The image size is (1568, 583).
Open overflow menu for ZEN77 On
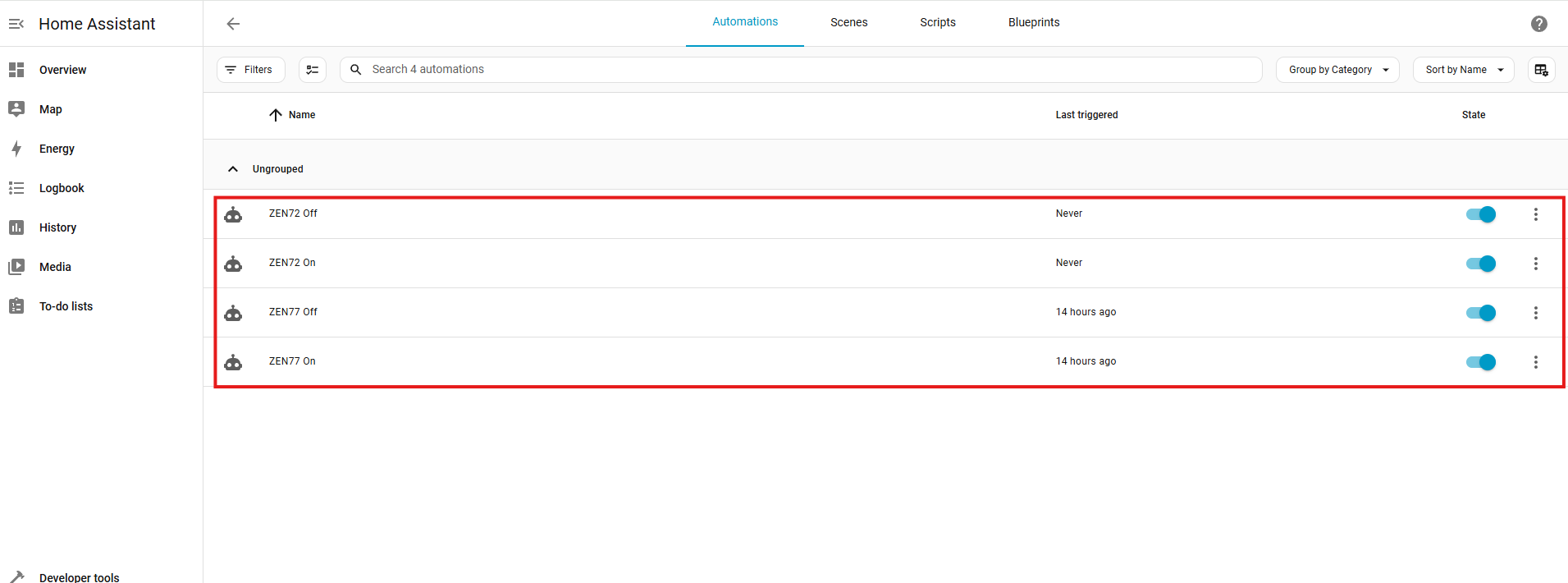click(1536, 362)
